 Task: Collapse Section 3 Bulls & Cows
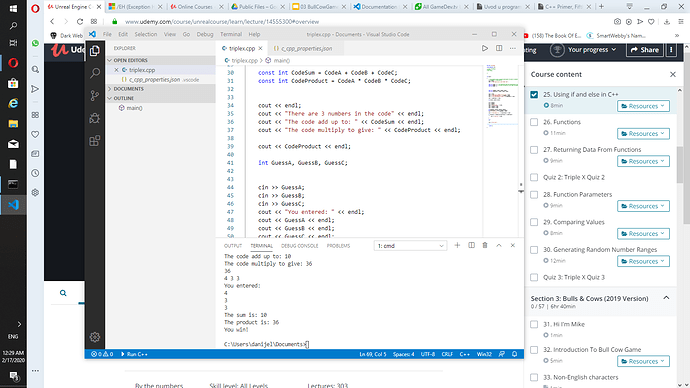[x=666, y=298]
